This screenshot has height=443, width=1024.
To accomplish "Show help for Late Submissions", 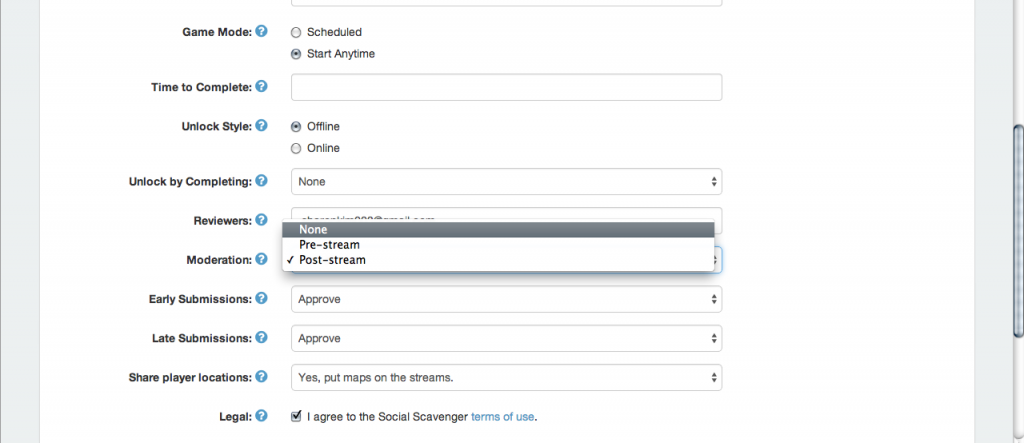I will pos(261,337).
